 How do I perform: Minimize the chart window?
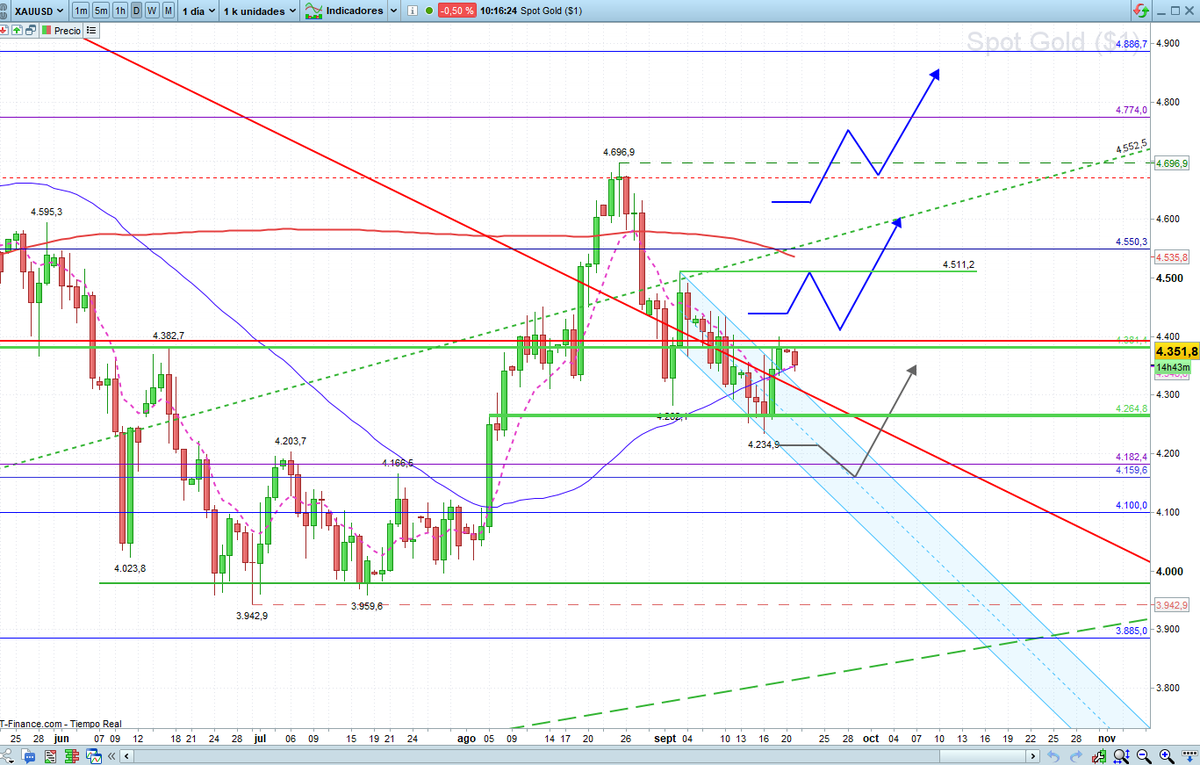(1161, 13)
